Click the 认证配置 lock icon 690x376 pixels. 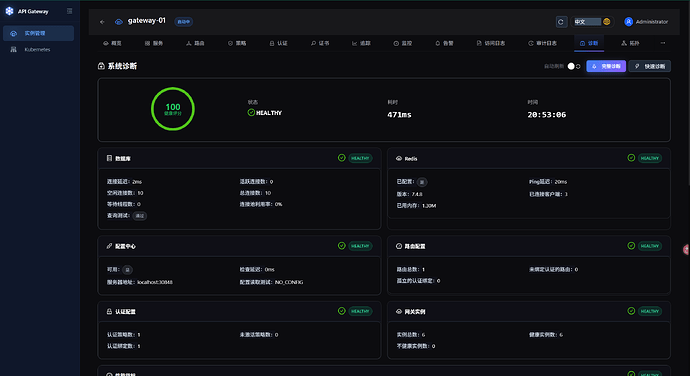click(109, 311)
